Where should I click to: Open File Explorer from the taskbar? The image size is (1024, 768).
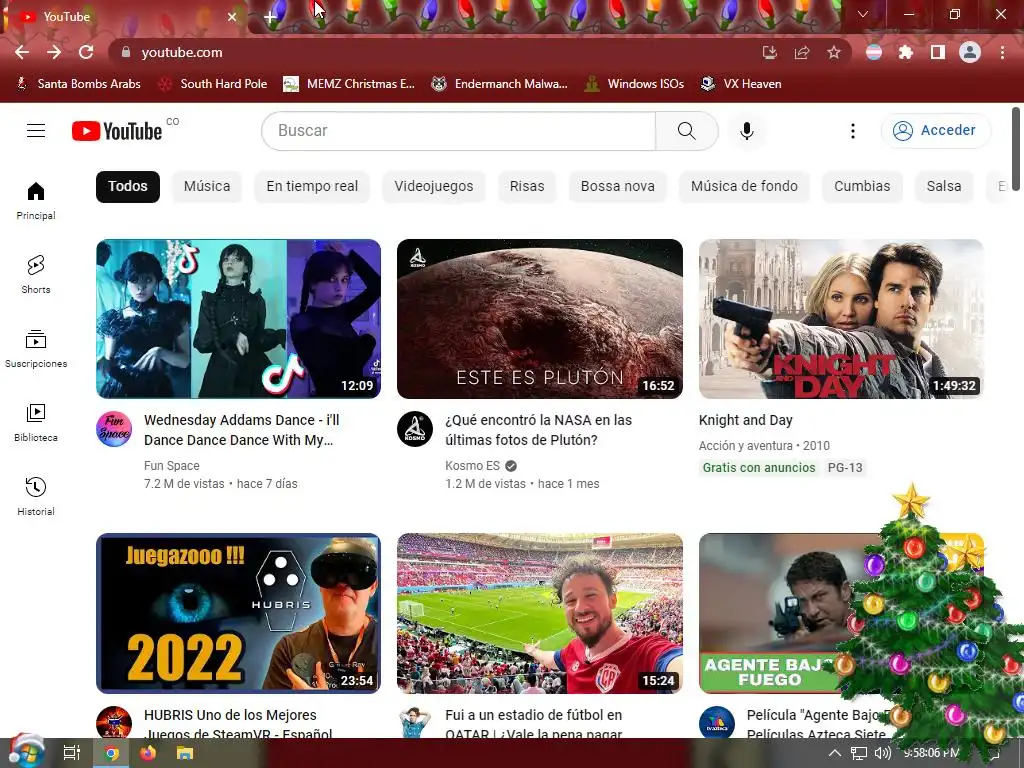(x=185, y=753)
